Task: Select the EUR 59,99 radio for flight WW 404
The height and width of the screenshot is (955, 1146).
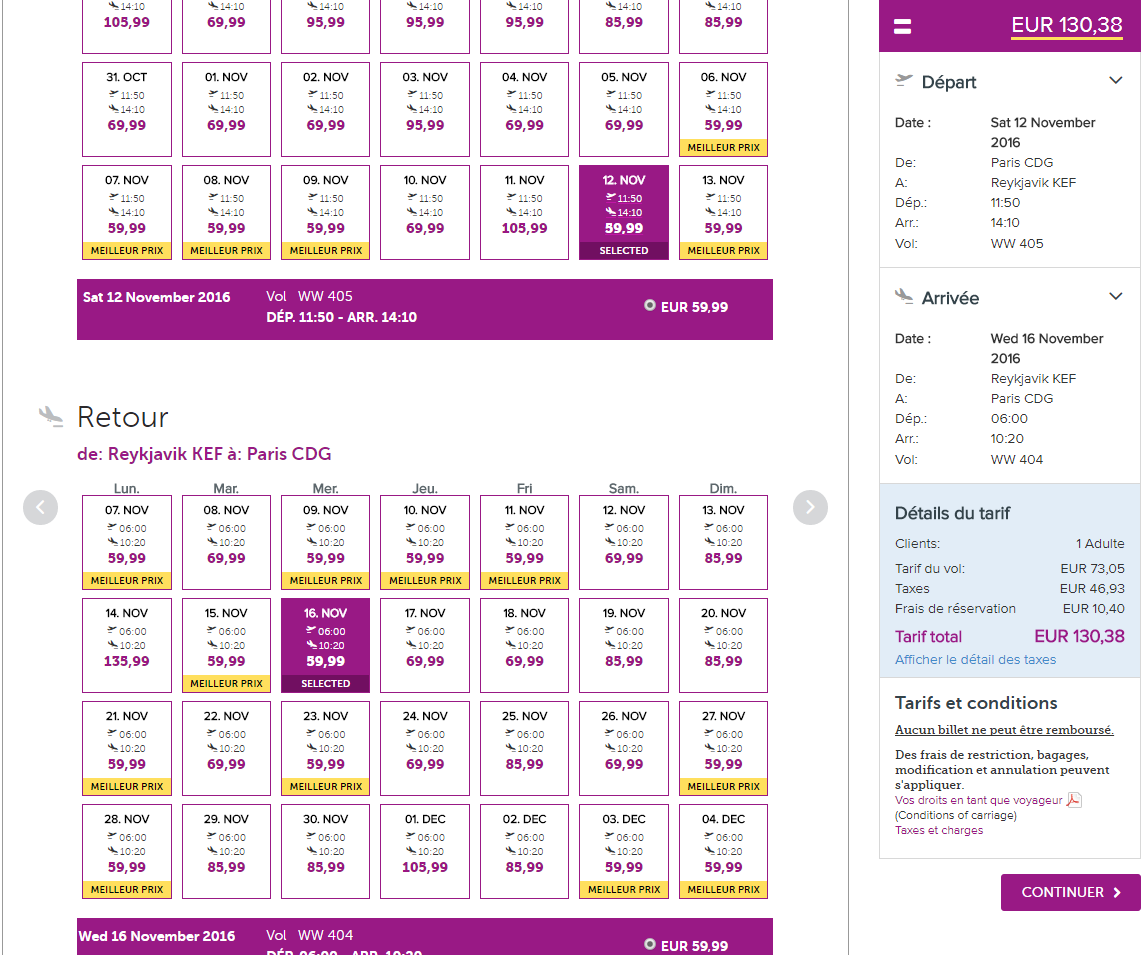Action: point(650,944)
